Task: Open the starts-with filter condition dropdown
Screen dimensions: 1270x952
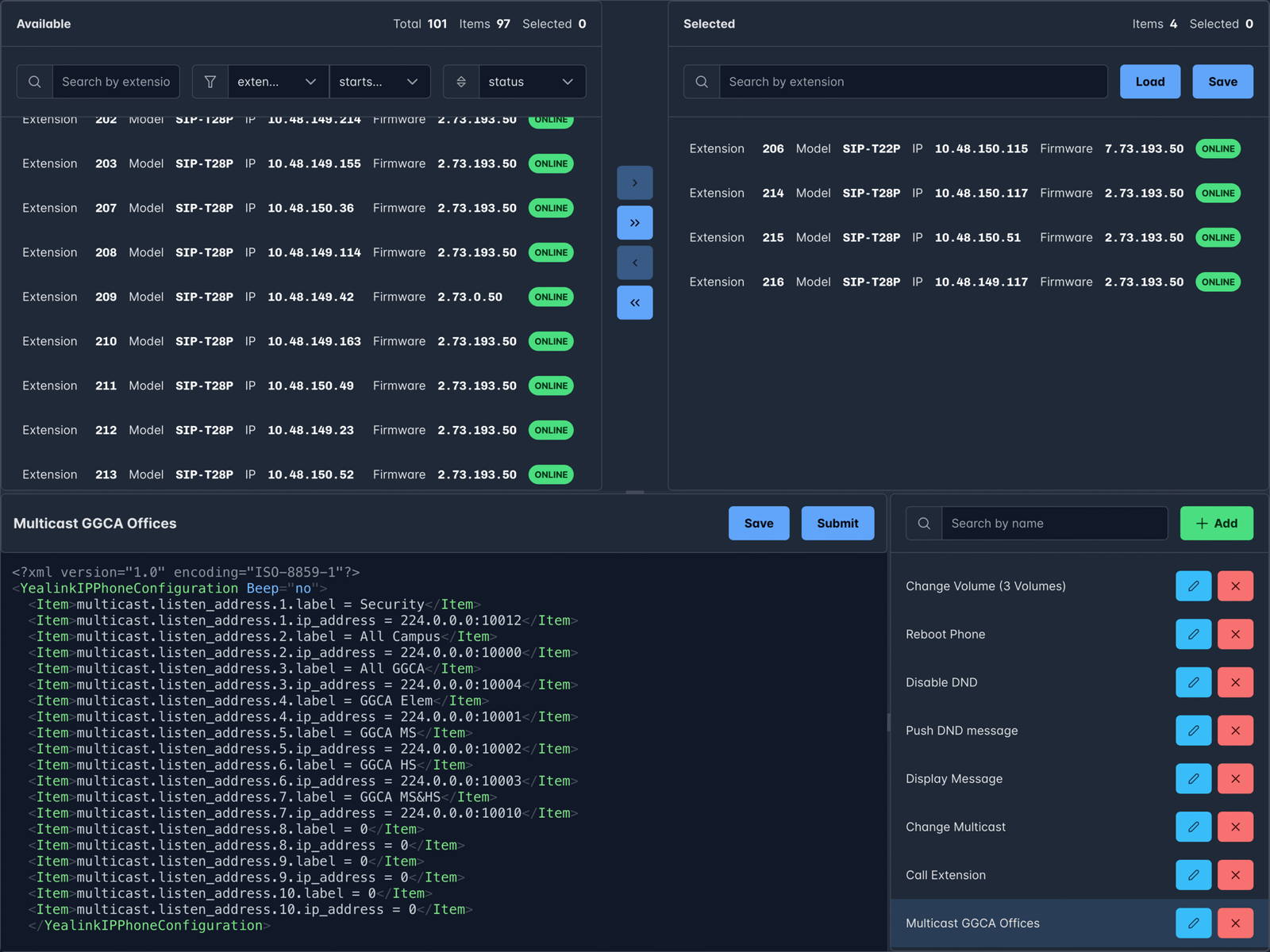Action: tap(379, 82)
